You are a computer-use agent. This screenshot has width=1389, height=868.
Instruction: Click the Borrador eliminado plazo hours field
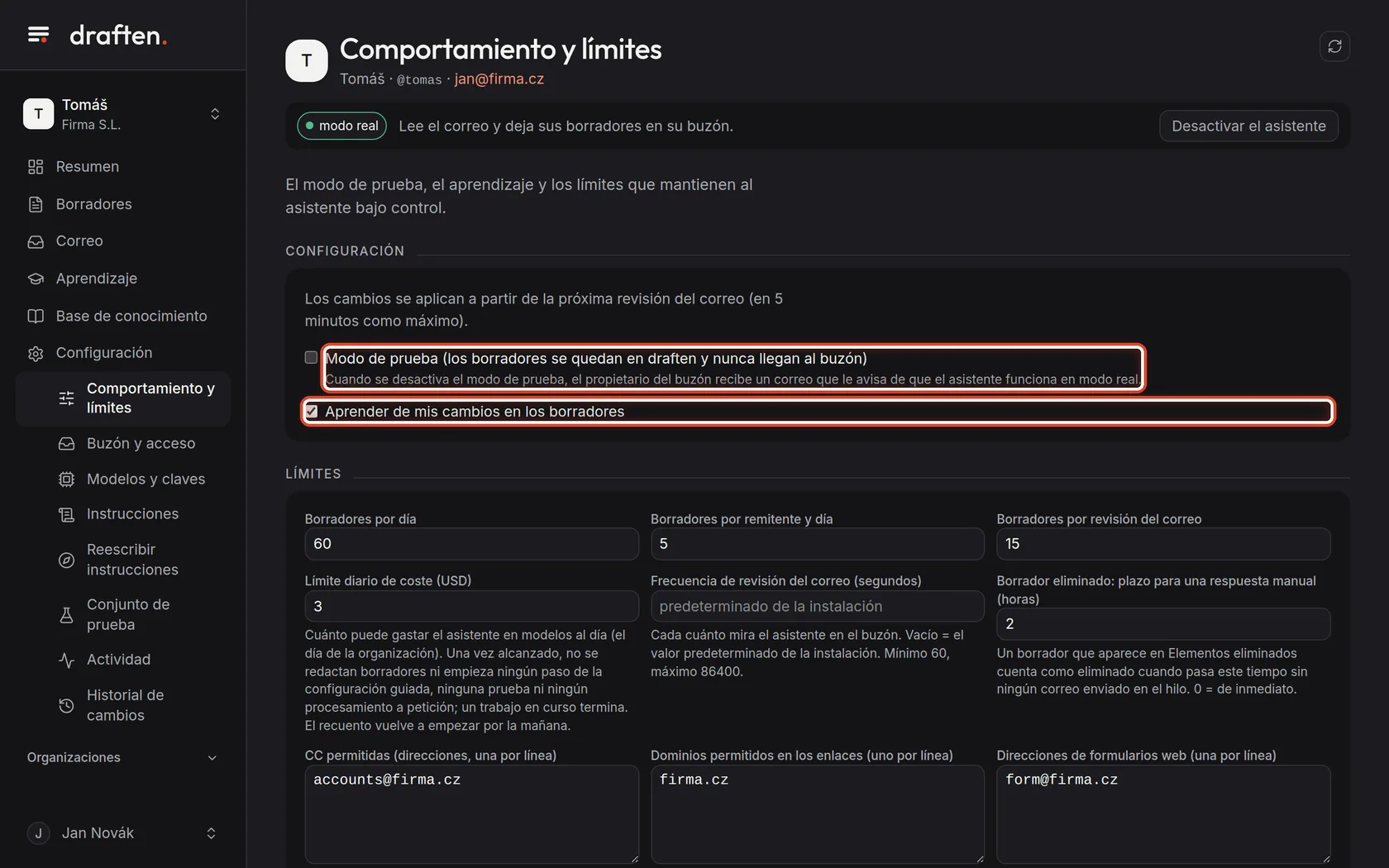click(1163, 624)
